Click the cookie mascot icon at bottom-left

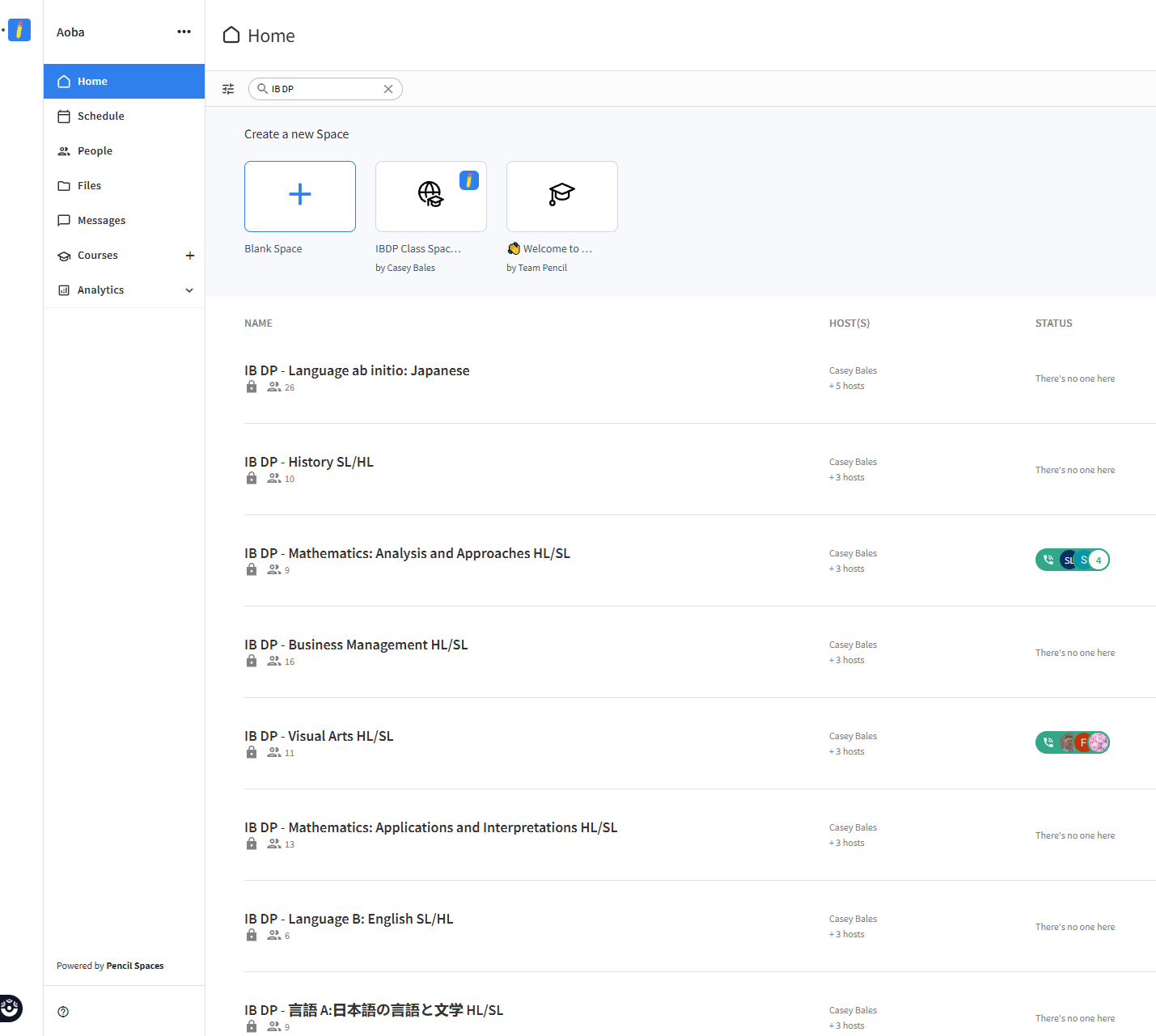(x=11, y=1008)
